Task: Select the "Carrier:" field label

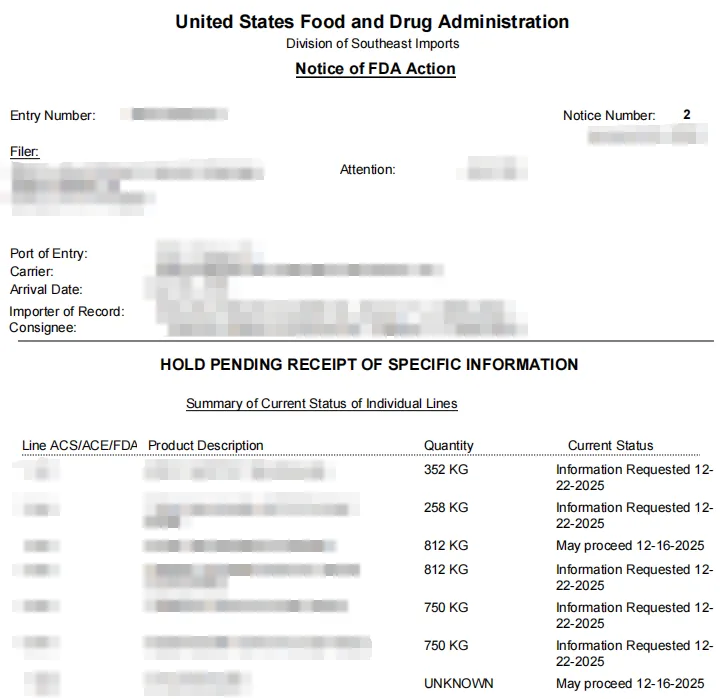Action: [32, 272]
